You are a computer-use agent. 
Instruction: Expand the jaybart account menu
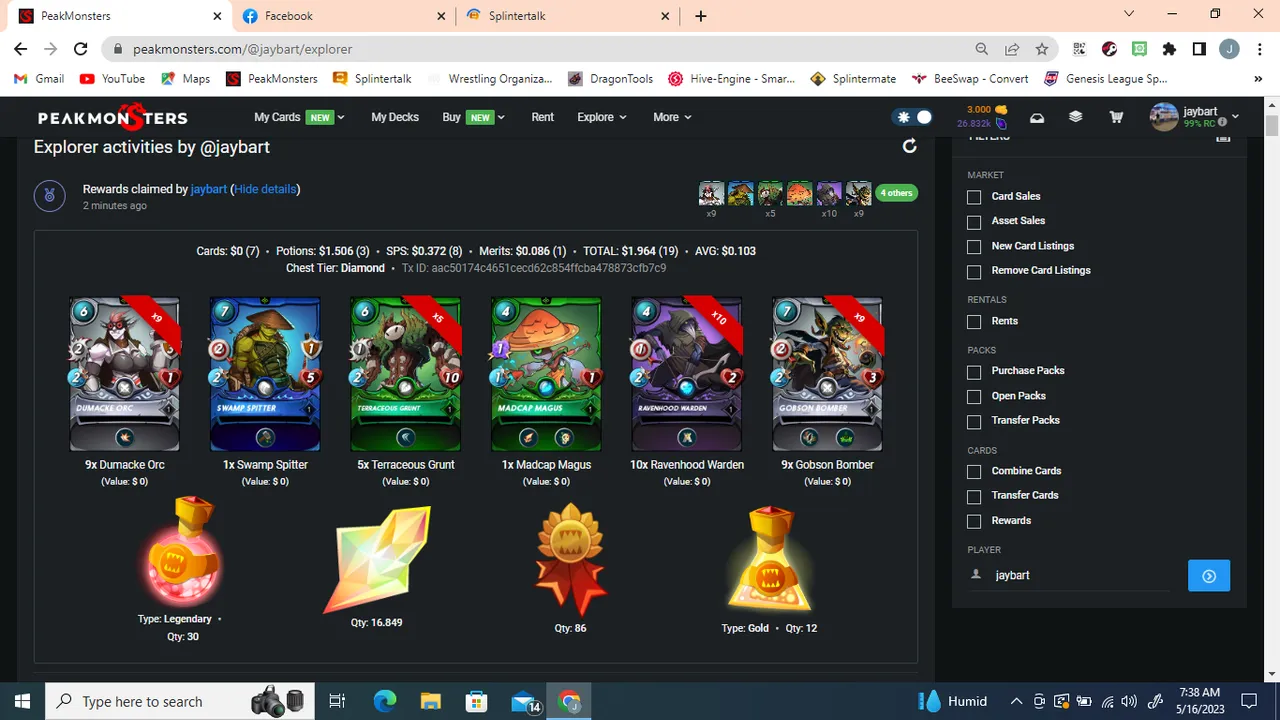[x=1195, y=117]
